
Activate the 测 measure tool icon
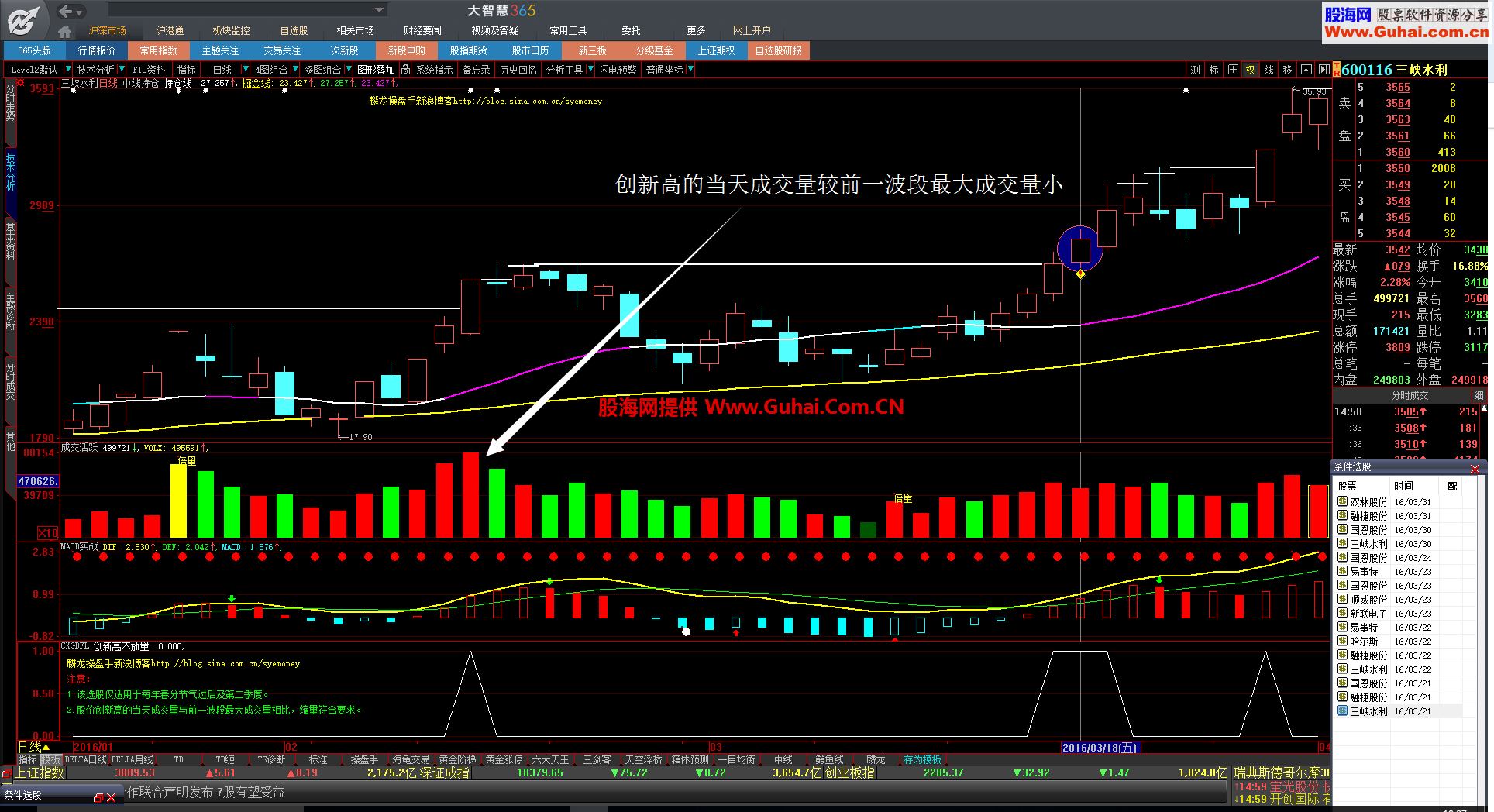tap(1195, 70)
